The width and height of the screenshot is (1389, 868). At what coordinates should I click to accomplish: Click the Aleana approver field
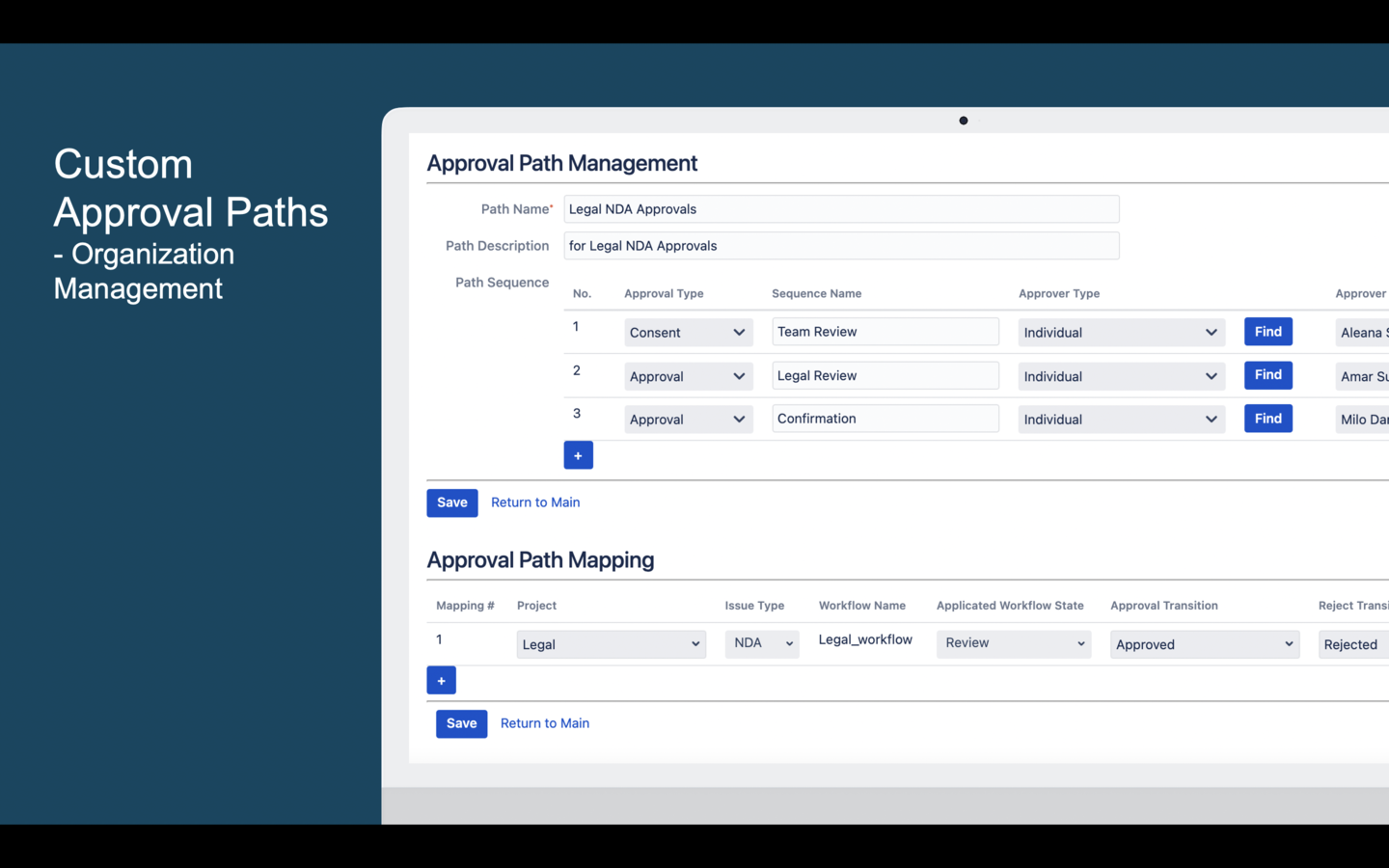click(1362, 333)
